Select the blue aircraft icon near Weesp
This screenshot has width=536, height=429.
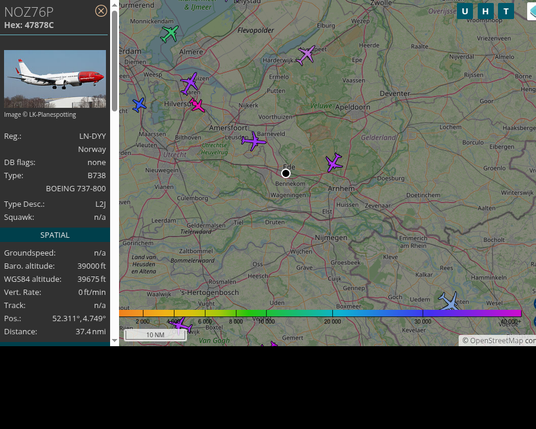(x=139, y=105)
